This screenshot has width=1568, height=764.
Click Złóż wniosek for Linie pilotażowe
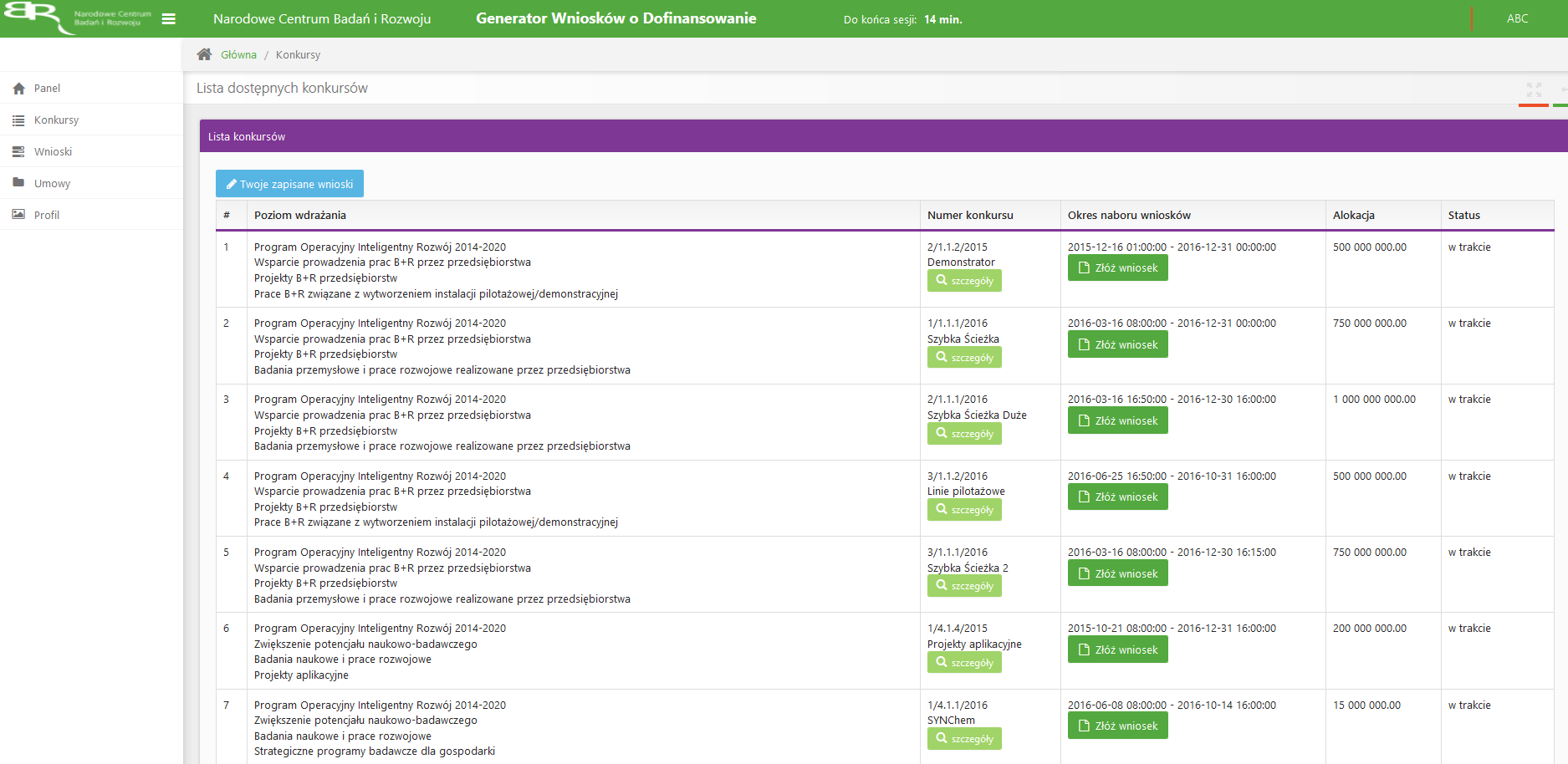[x=1118, y=497]
